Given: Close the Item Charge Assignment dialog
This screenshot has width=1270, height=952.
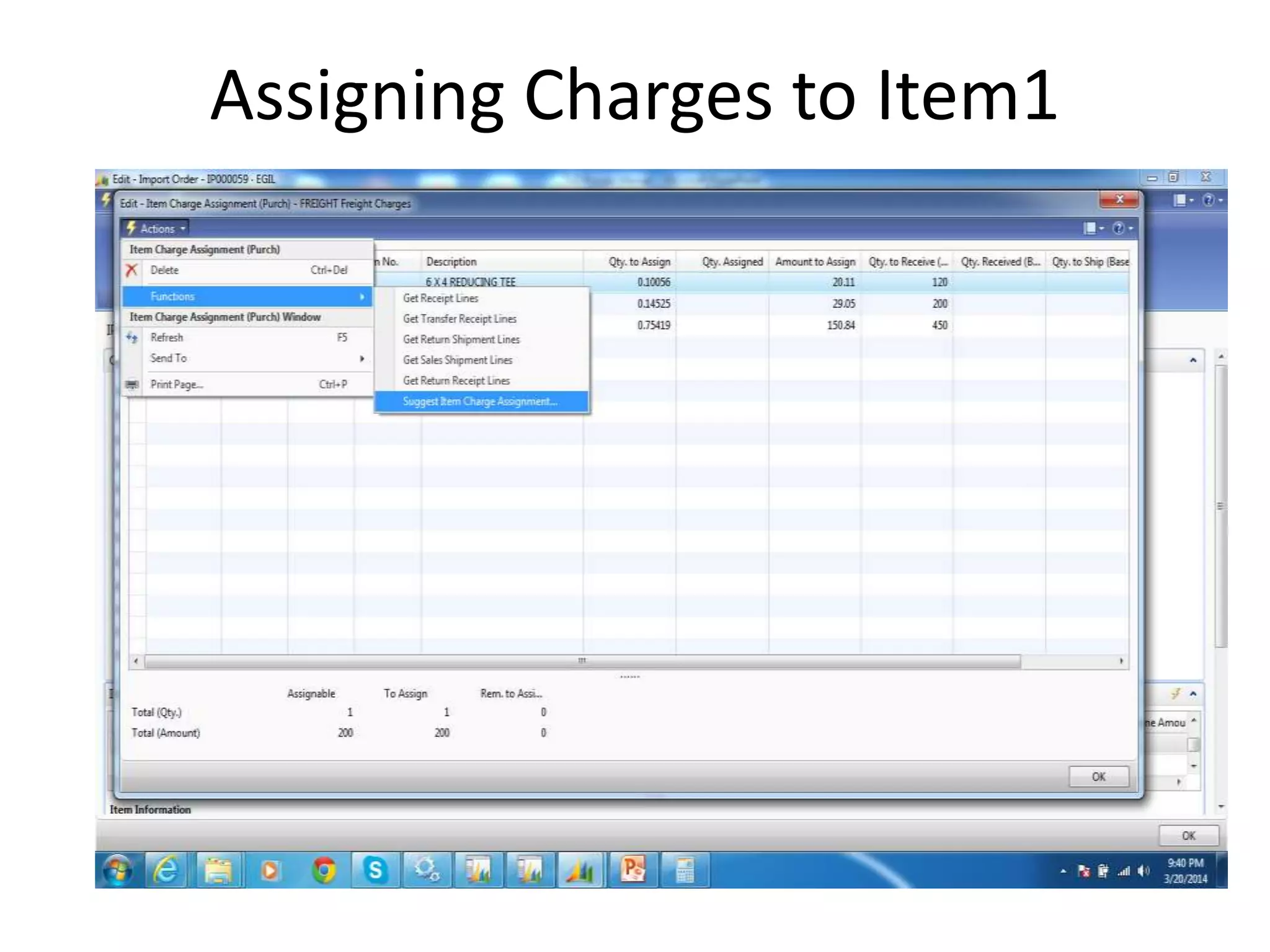Looking at the screenshot, I should pos(1119,200).
